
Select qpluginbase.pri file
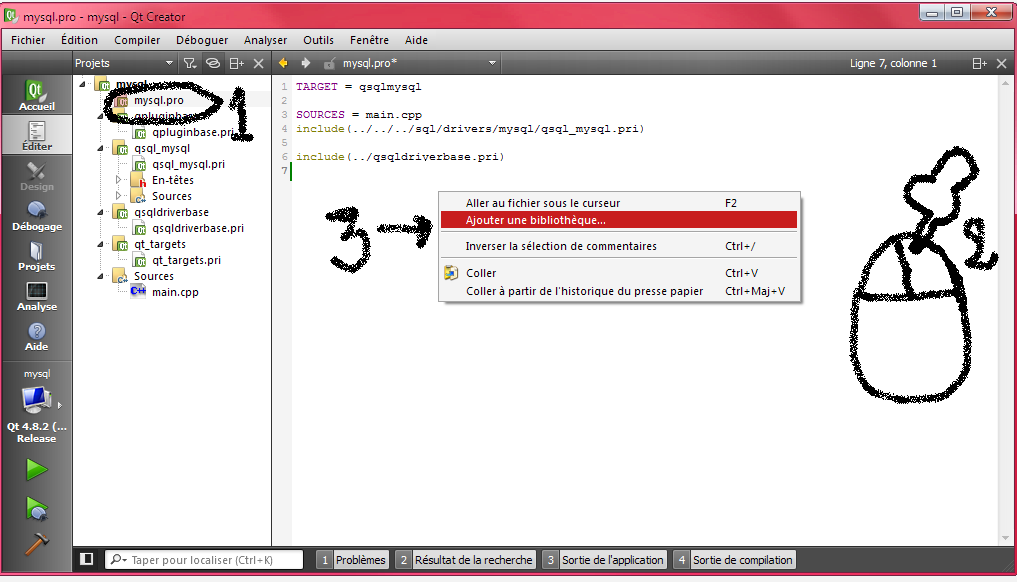click(x=193, y=132)
